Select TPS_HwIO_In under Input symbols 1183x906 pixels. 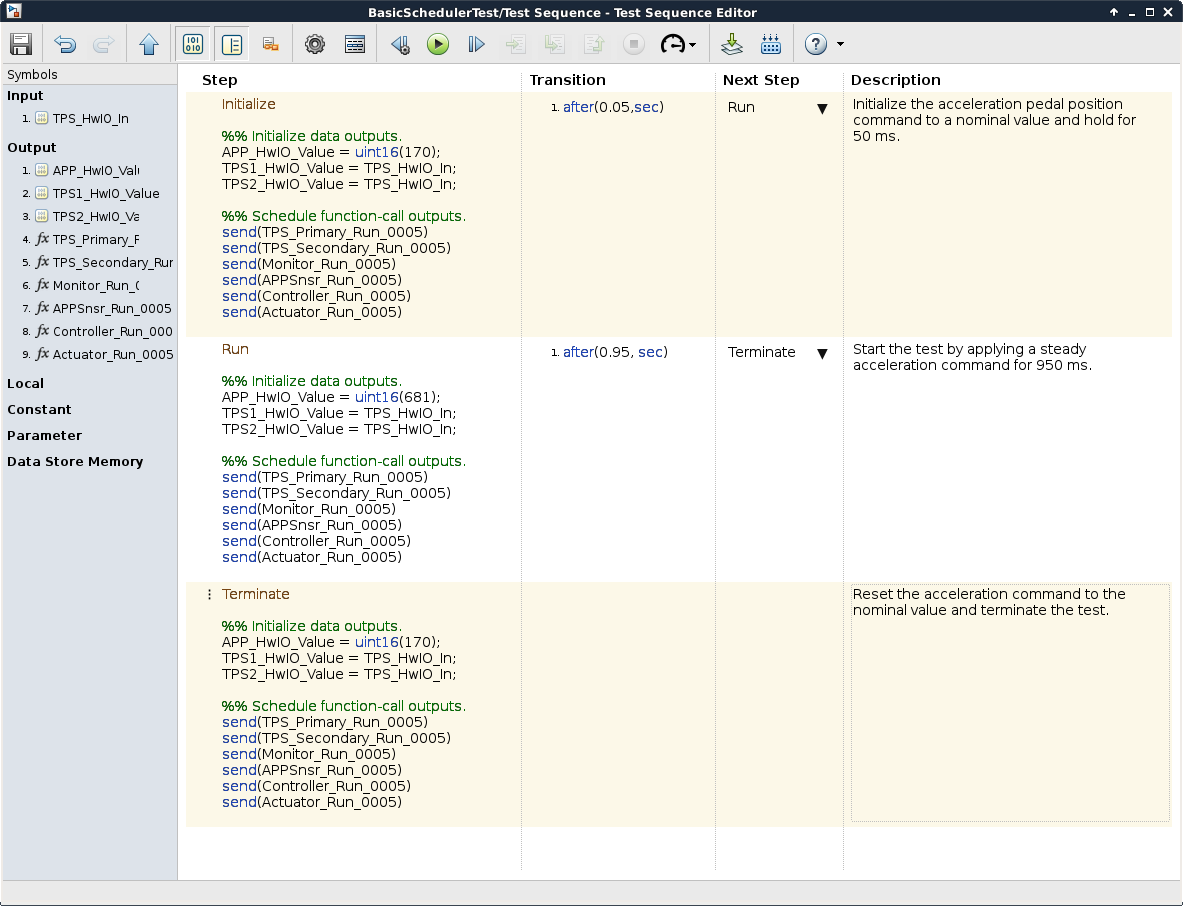(90, 118)
